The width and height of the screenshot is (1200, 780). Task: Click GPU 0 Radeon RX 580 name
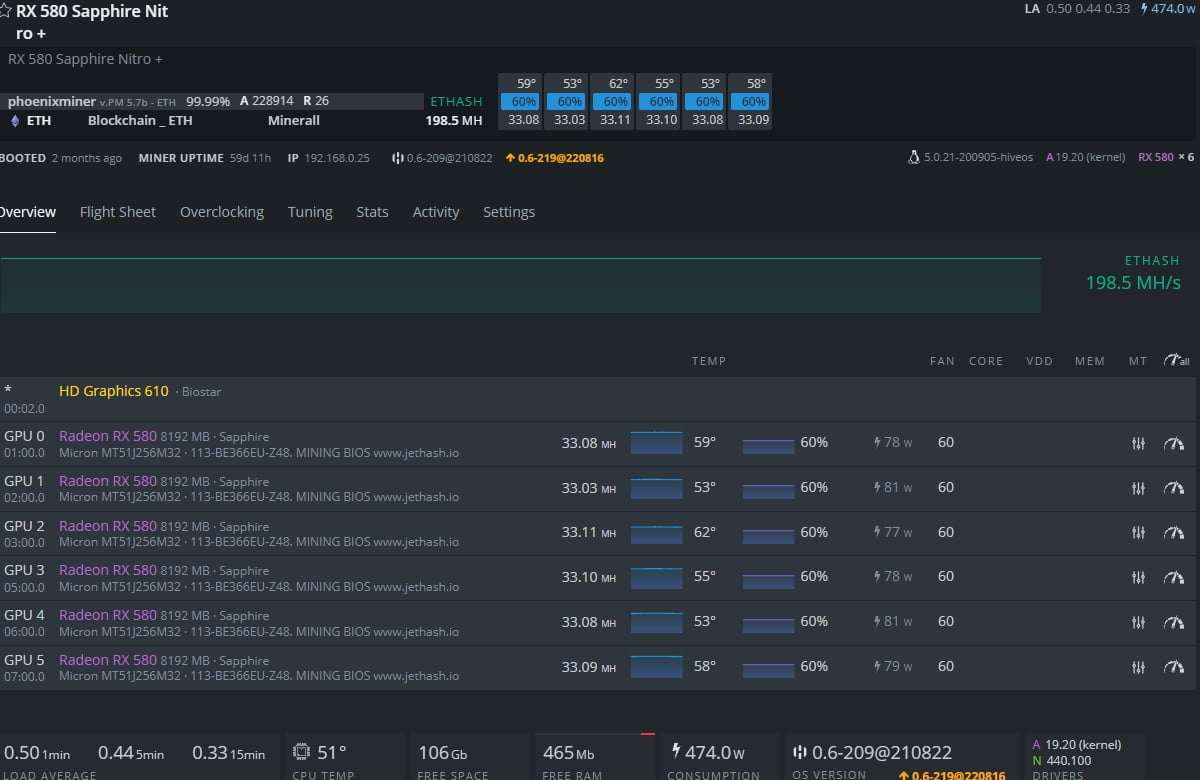pos(108,436)
